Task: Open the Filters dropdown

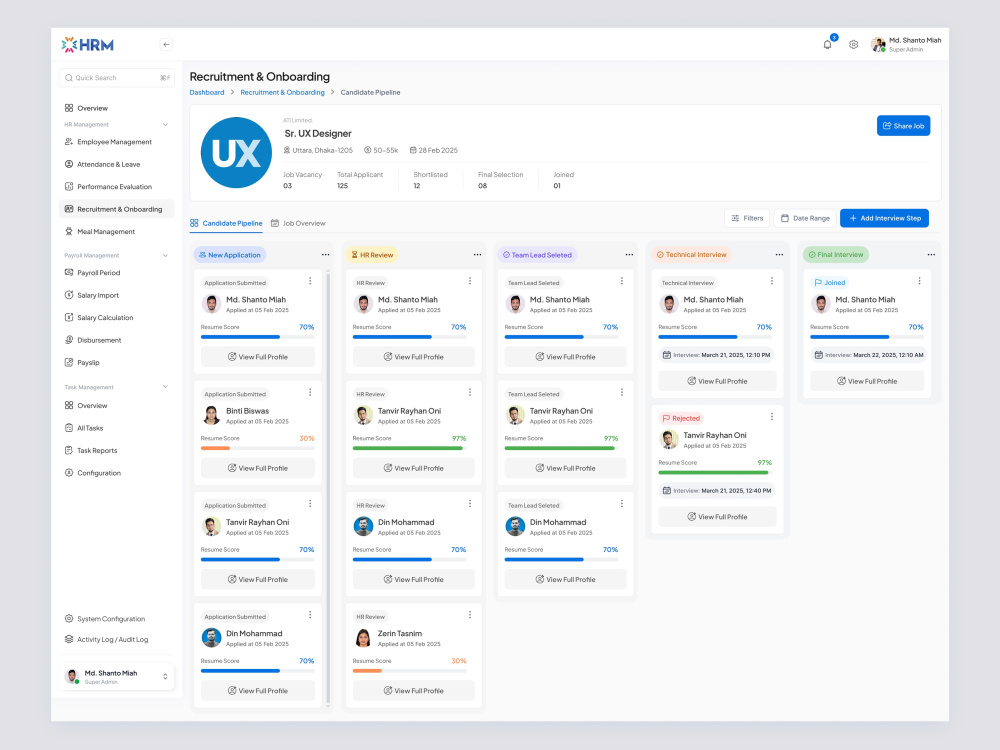Action: [747, 218]
